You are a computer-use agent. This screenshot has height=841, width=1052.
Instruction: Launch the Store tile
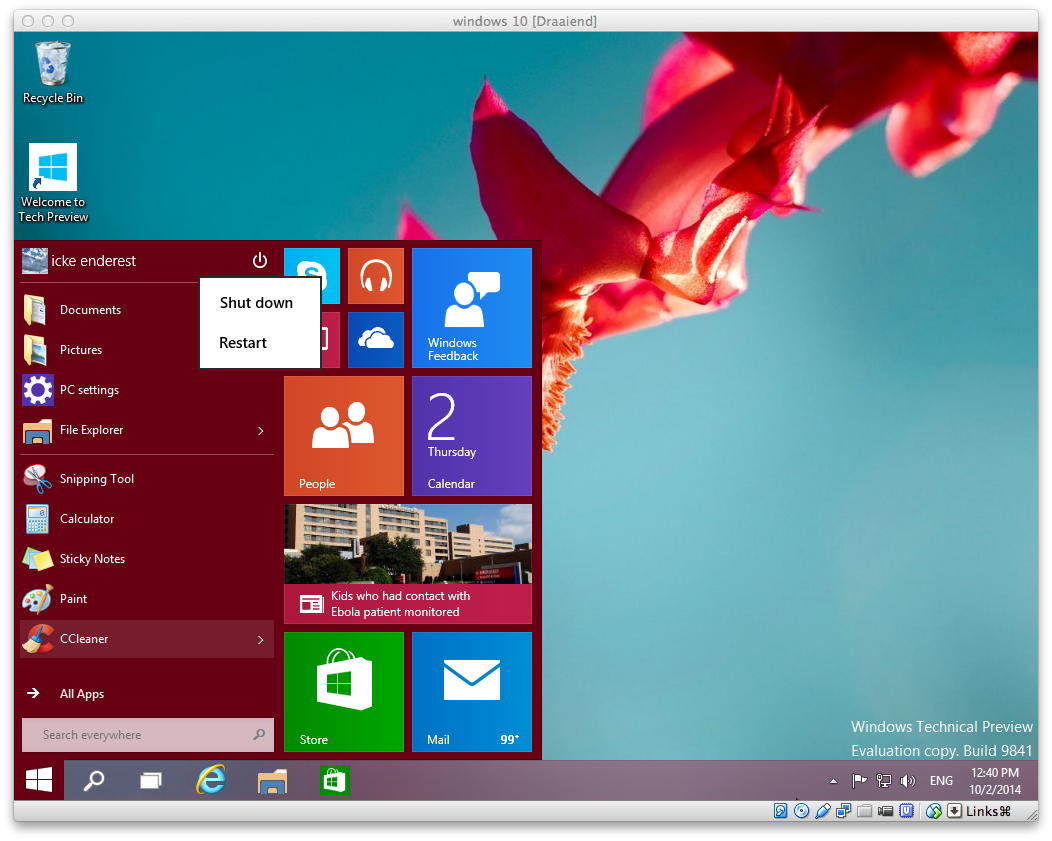[343, 691]
